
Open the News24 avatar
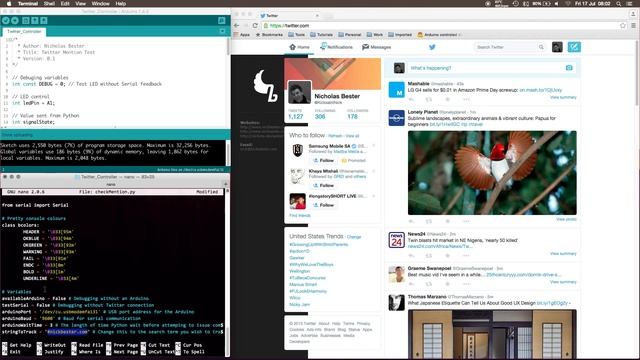point(396,240)
